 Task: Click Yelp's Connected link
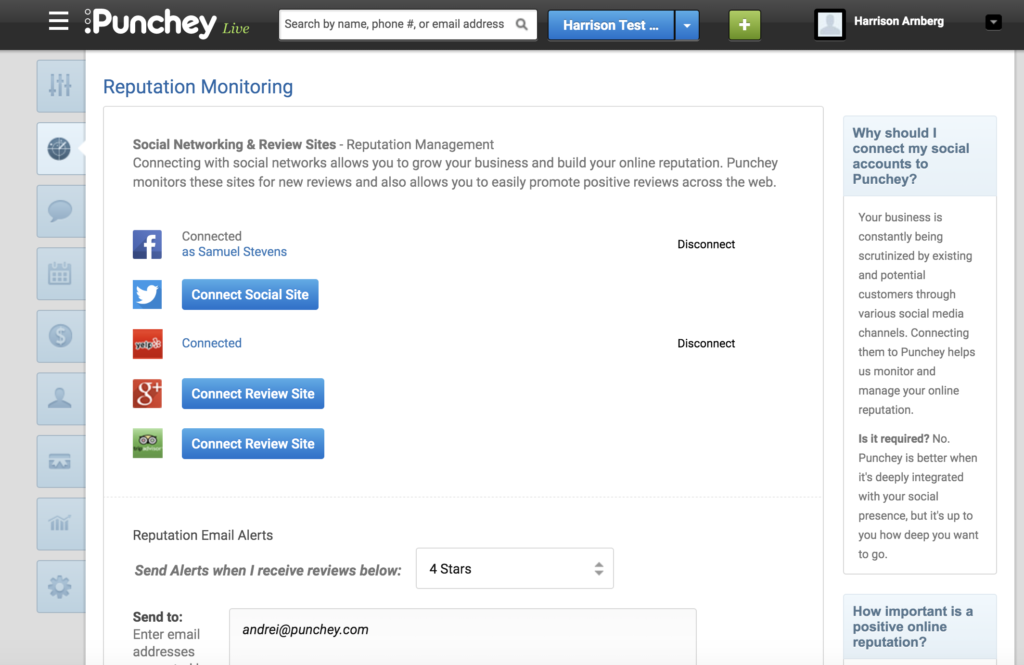point(212,343)
